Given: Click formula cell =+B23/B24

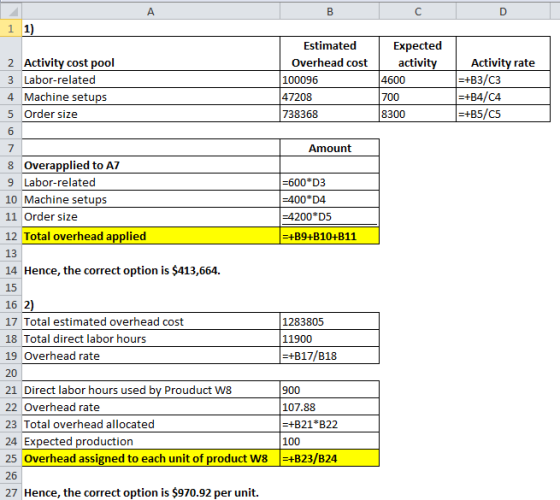Looking at the screenshot, I should 330,458.
